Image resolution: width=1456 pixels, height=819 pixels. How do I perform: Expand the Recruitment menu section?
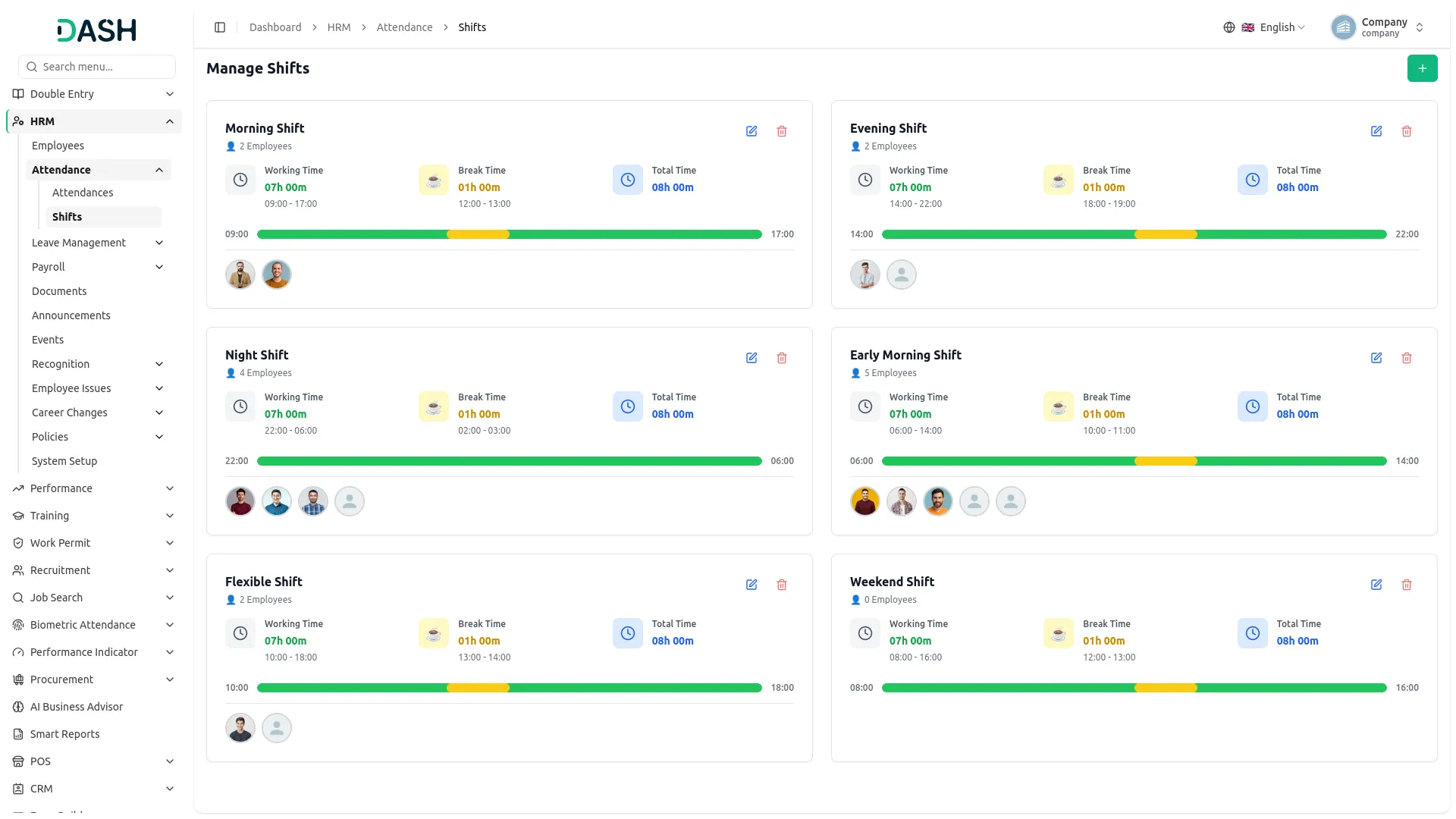tap(94, 570)
